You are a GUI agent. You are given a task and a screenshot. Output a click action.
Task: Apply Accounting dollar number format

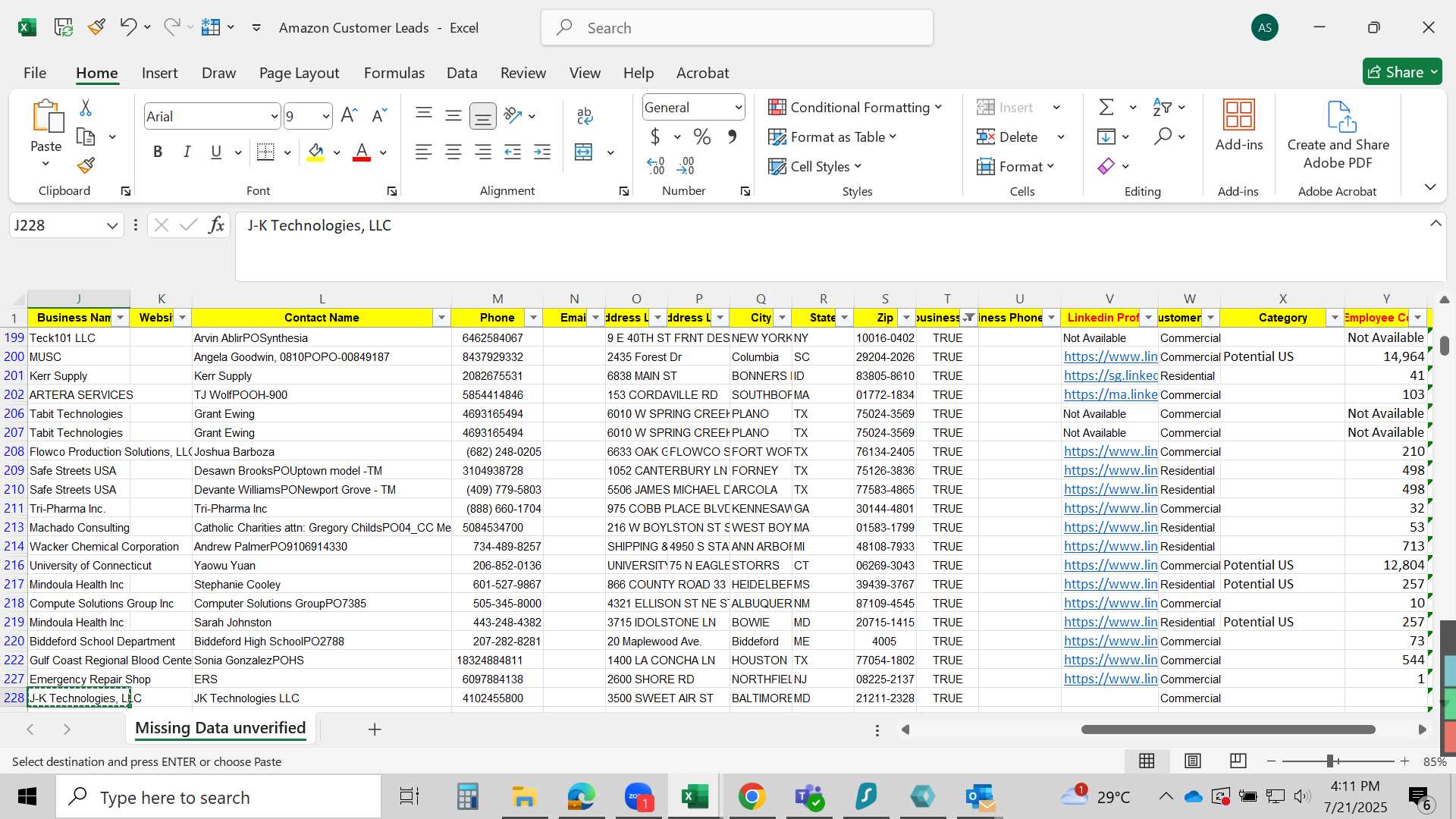tap(655, 136)
